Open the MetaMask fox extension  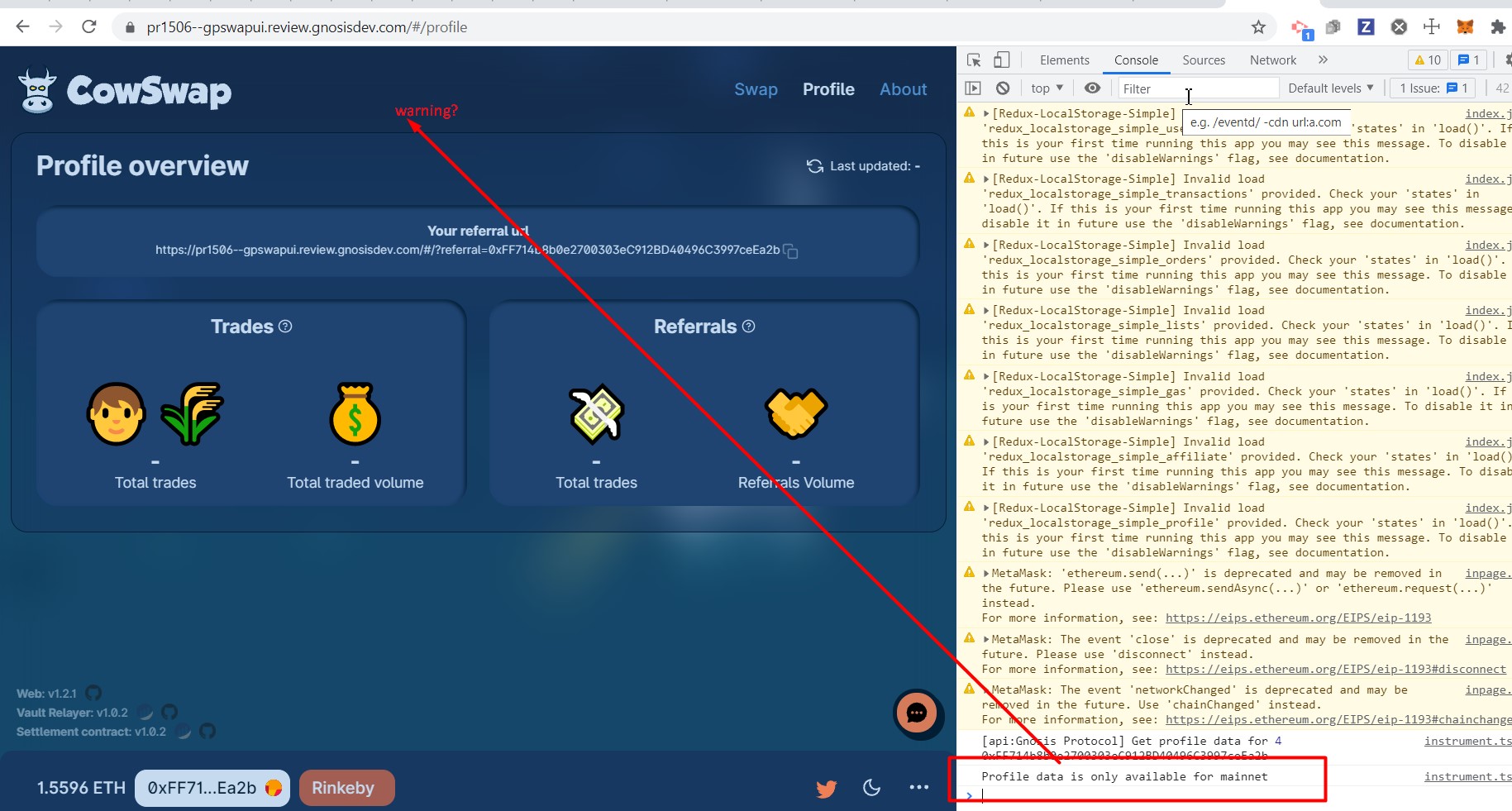[1465, 27]
